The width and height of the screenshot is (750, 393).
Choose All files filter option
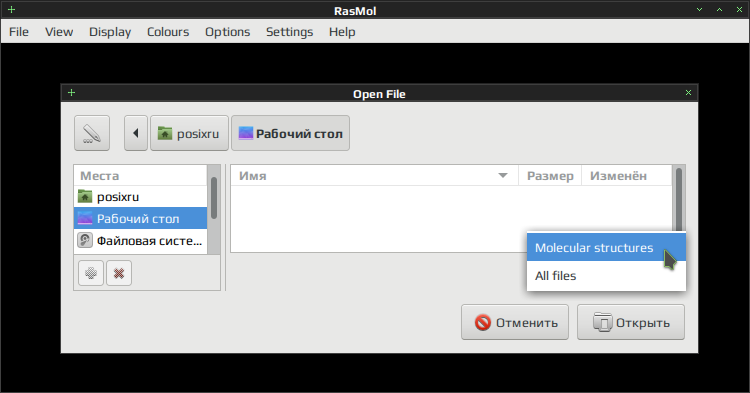pyautogui.click(x=606, y=276)
